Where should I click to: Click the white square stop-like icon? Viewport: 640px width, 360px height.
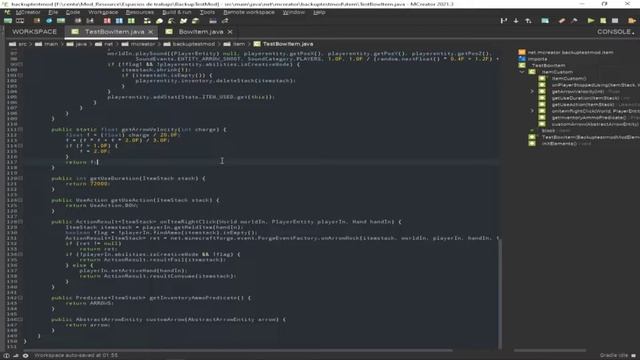(x=615, y=20)
